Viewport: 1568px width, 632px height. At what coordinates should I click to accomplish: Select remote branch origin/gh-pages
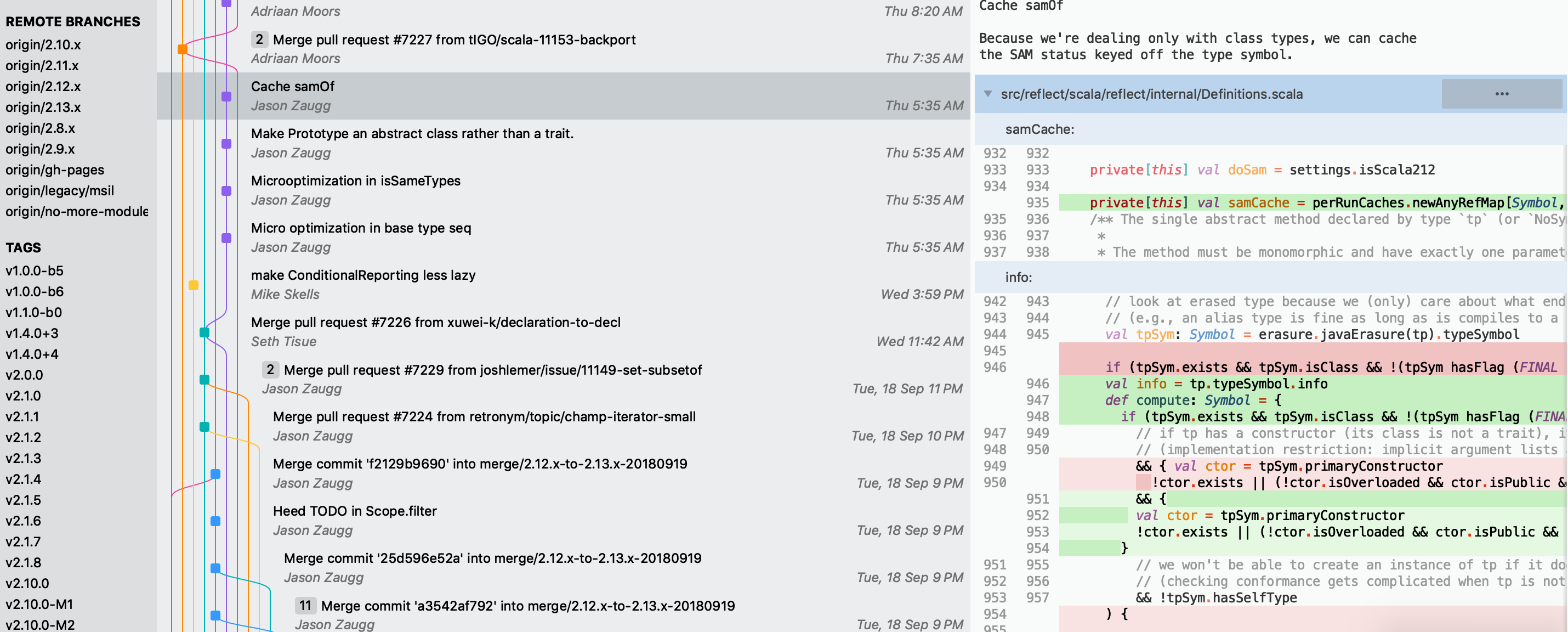tap(55, 170)
